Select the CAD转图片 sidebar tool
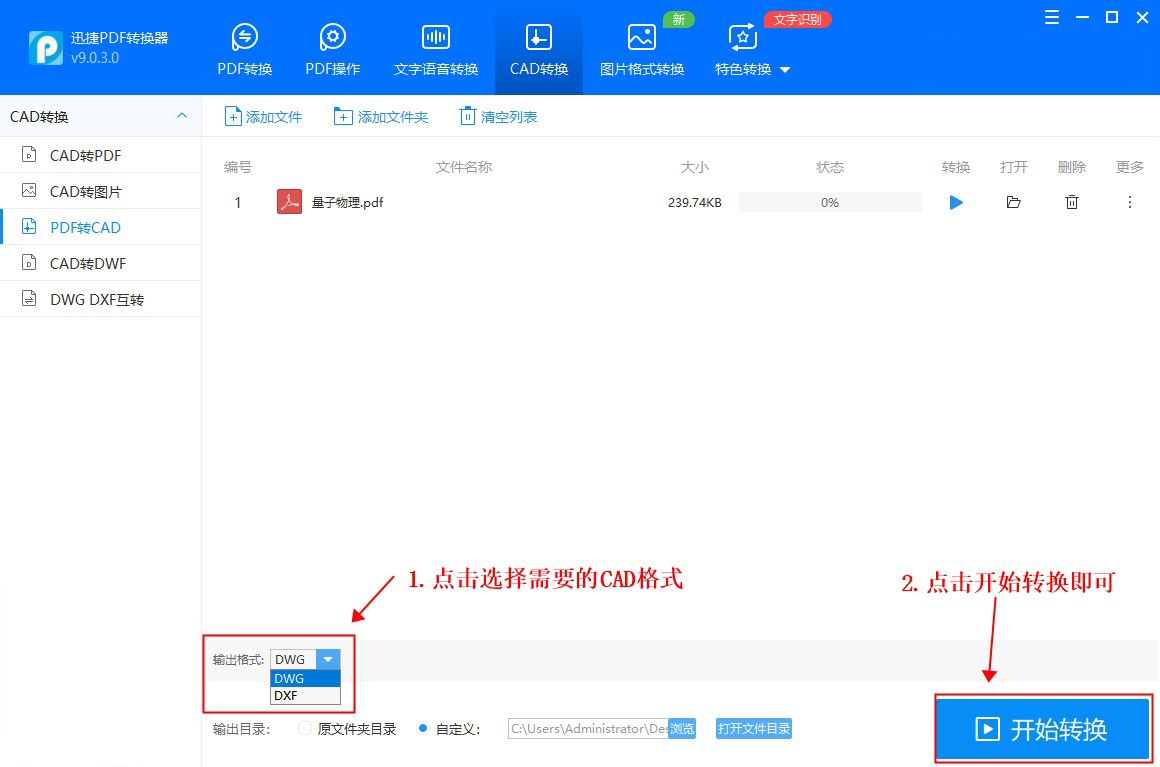 pyautogui.click(x=87, y=191)
